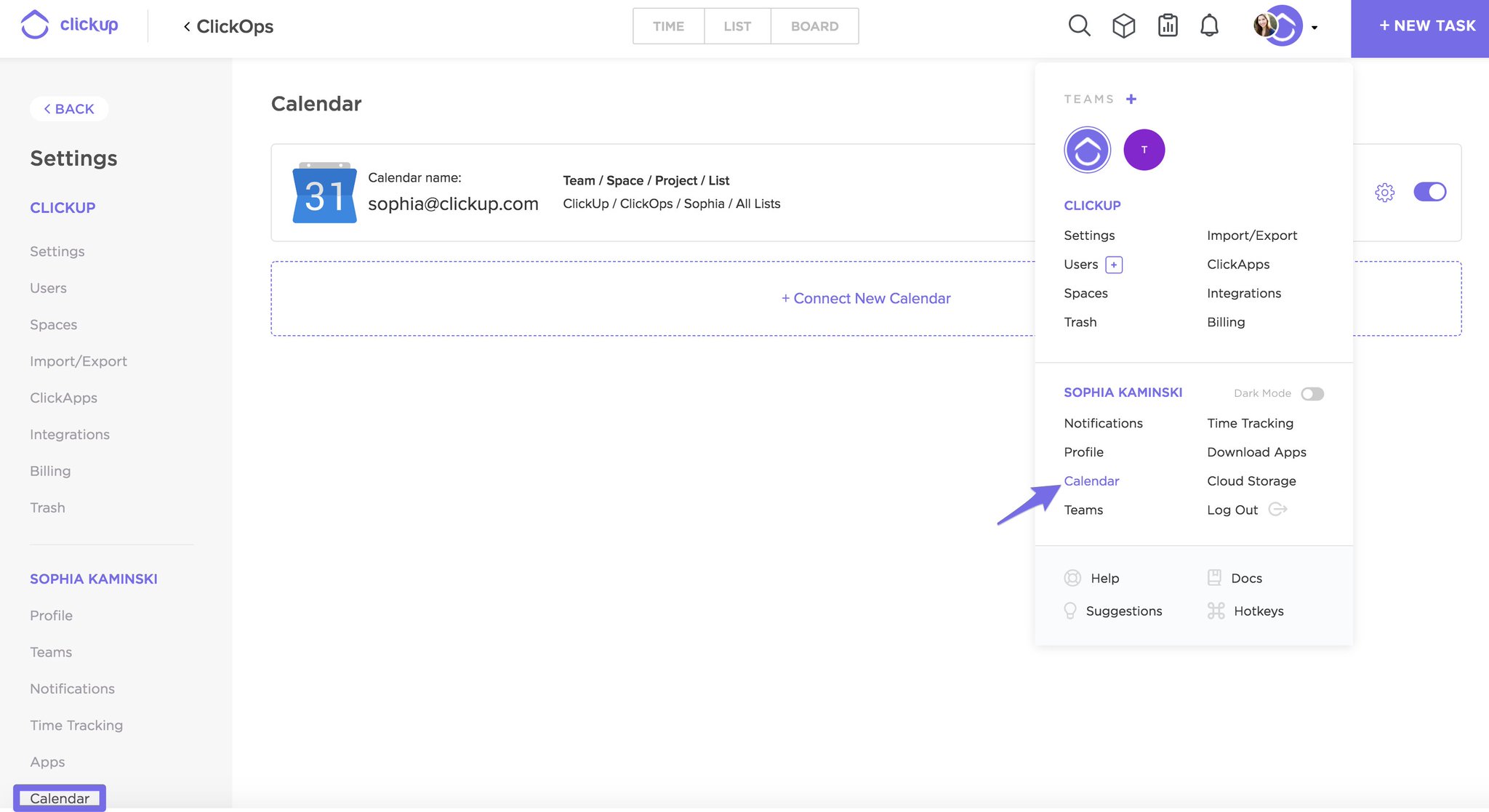Image resolution: width=1489 pixels, height=812 pixels.
Task: Click the BACK button in sidebar
Action: 69,108
